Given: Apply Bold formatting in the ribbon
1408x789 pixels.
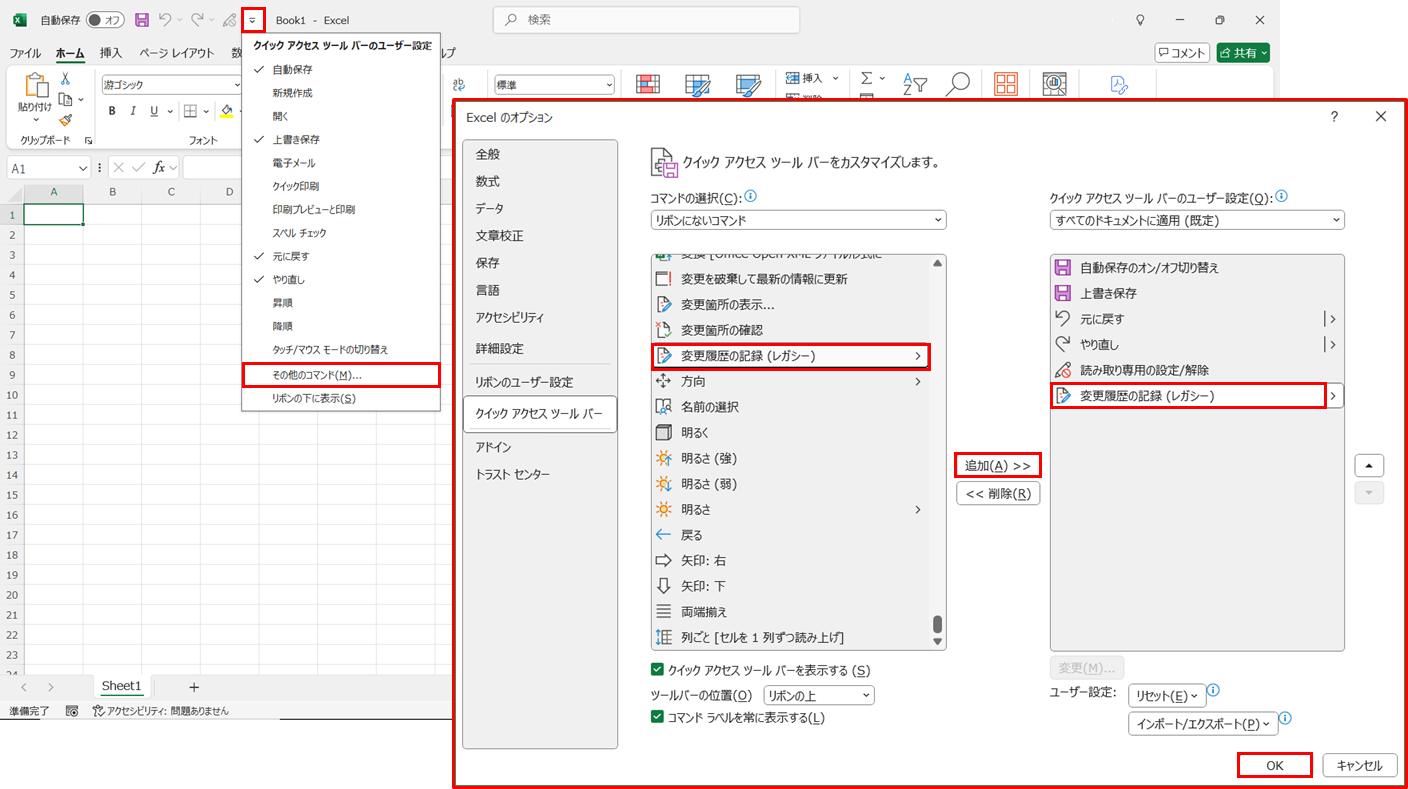Looking at the screenshot, I should point(112,111).
